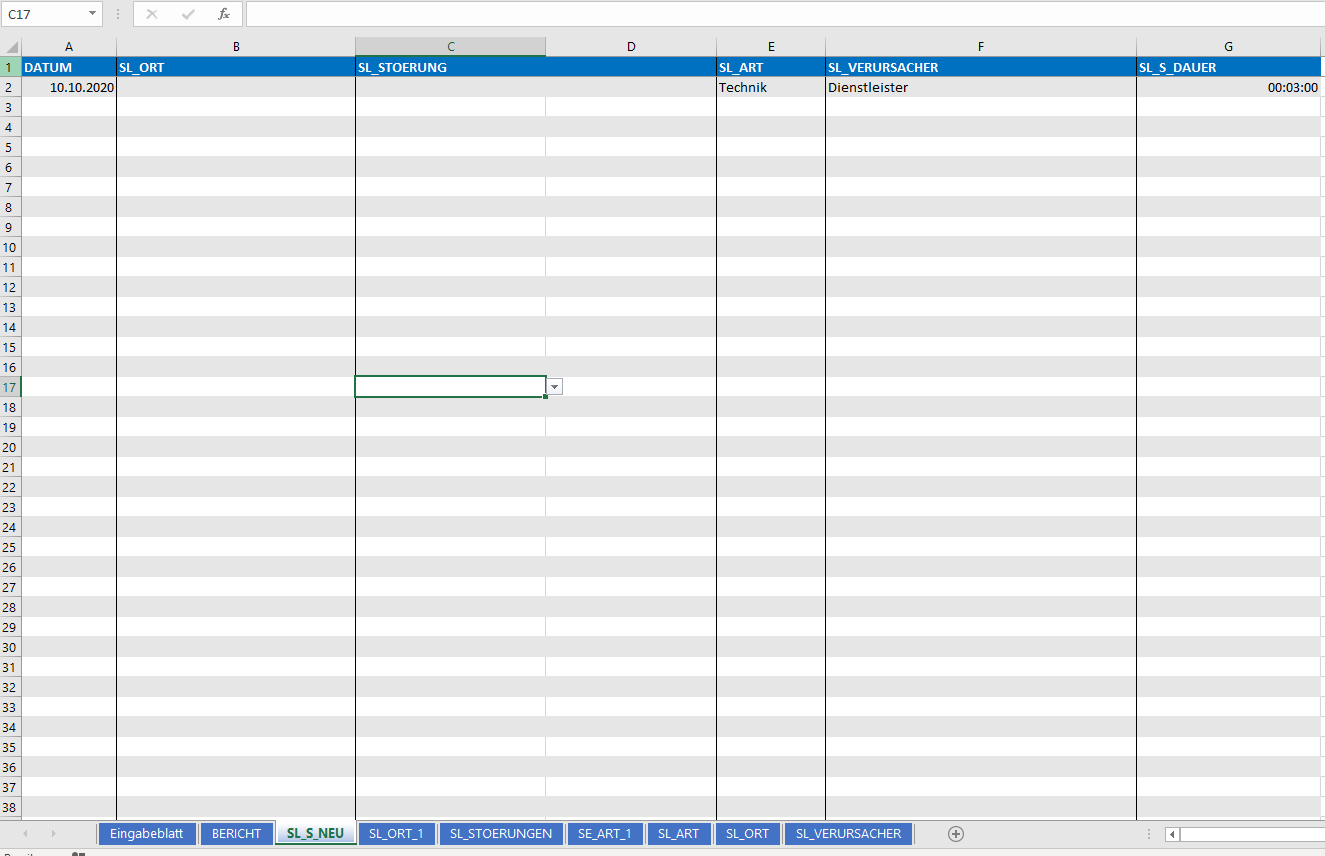Select the cell showing 00:03:00

(x=1228, y=87)
